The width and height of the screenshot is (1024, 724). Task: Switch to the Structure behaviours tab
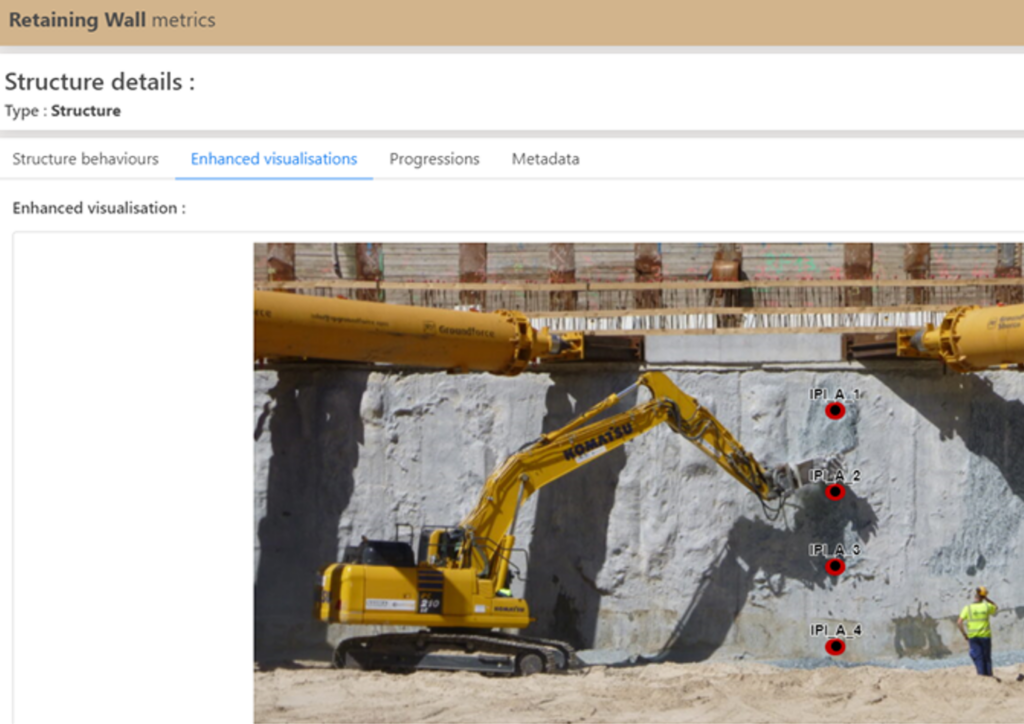pos(85,159)
